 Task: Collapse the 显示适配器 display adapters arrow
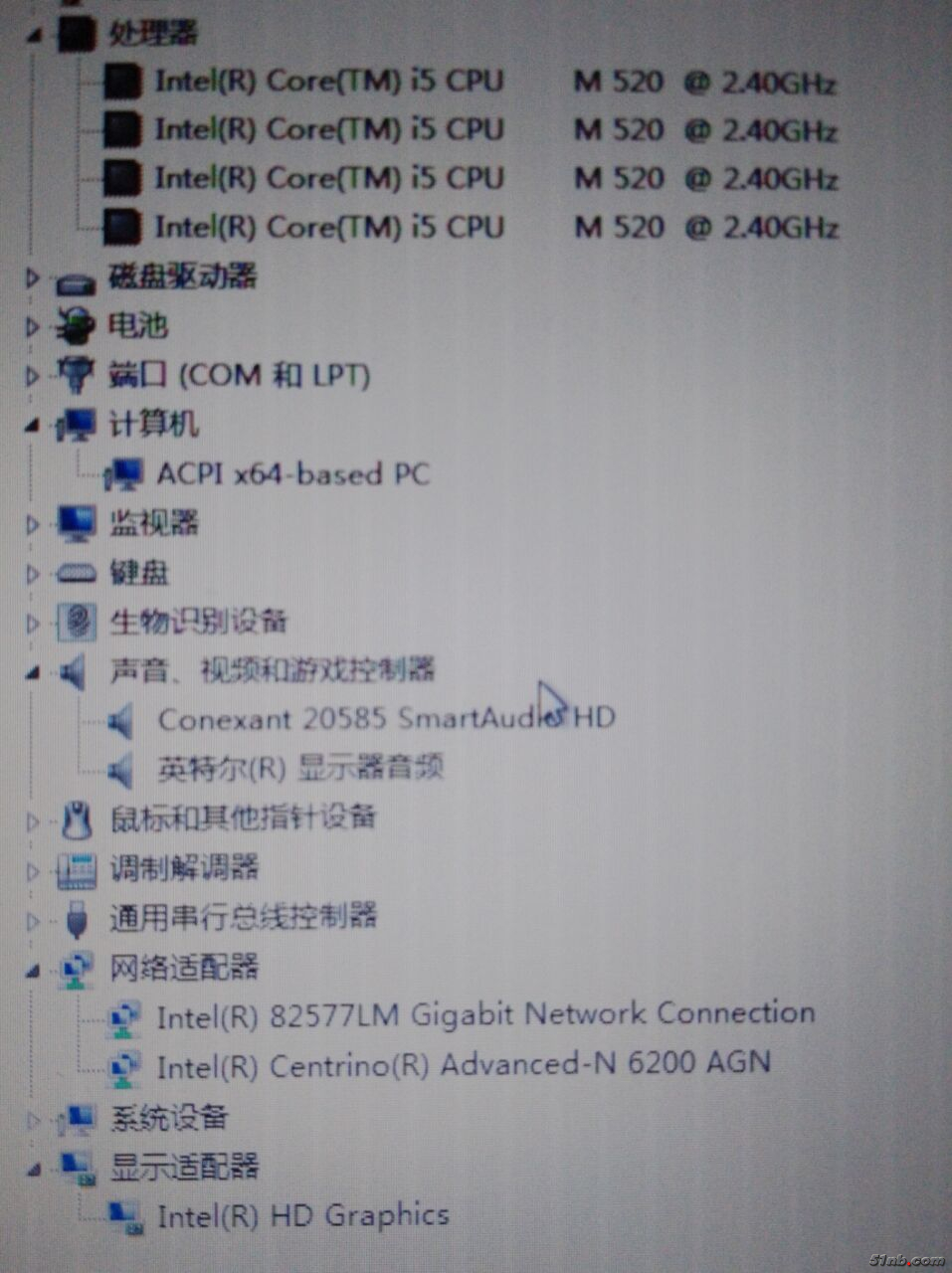(x=33, y=1169)
